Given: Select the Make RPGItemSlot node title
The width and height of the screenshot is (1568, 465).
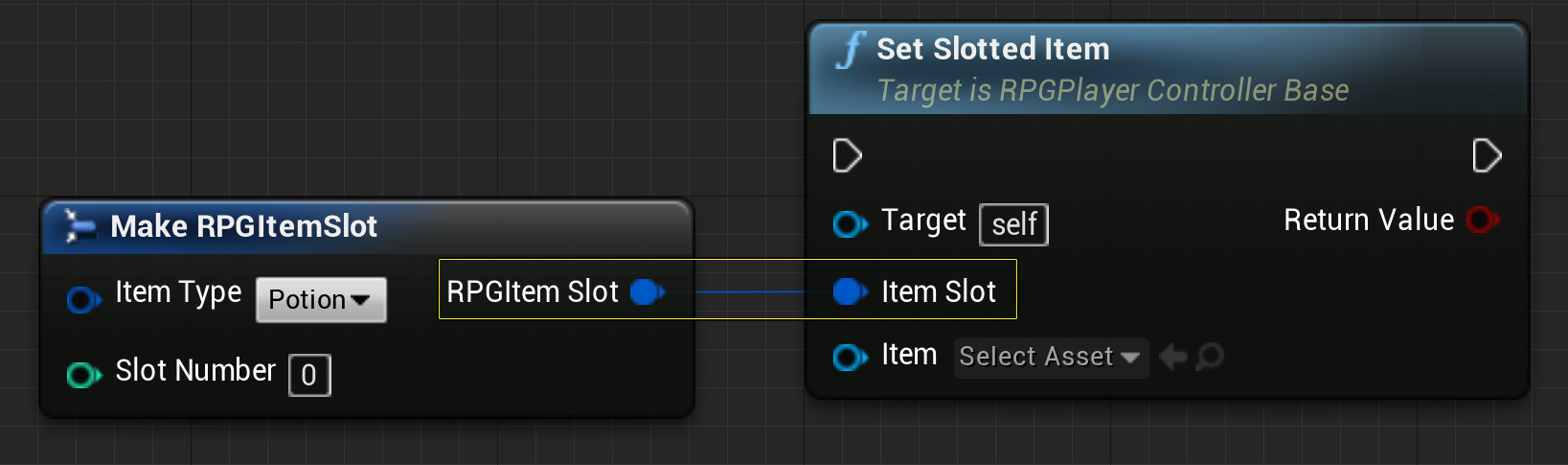Looking at the screenshot, I should [x=243, y=226].
